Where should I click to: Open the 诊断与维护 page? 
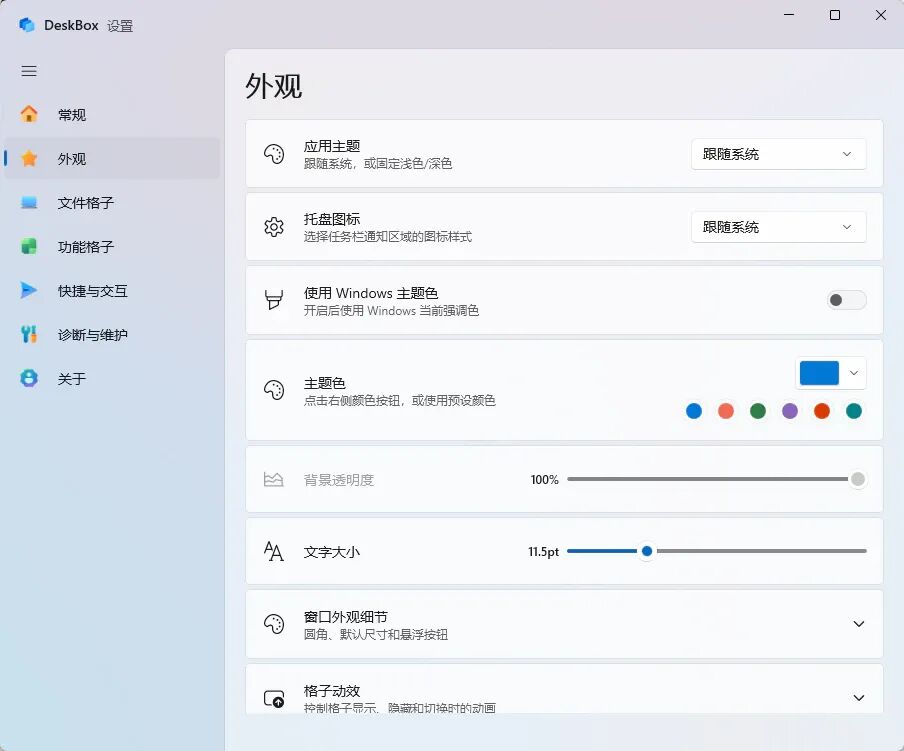click(112, 335)
